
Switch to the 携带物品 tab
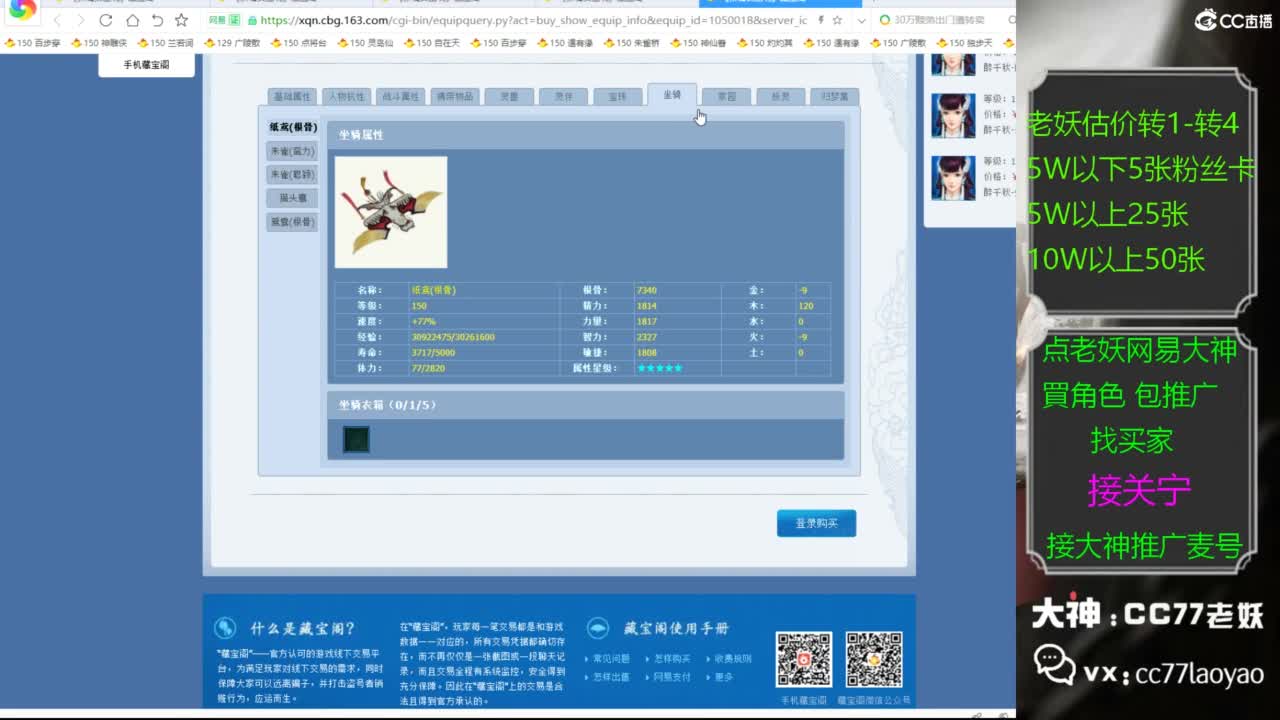pyautogui.click(x=454, y=97)
